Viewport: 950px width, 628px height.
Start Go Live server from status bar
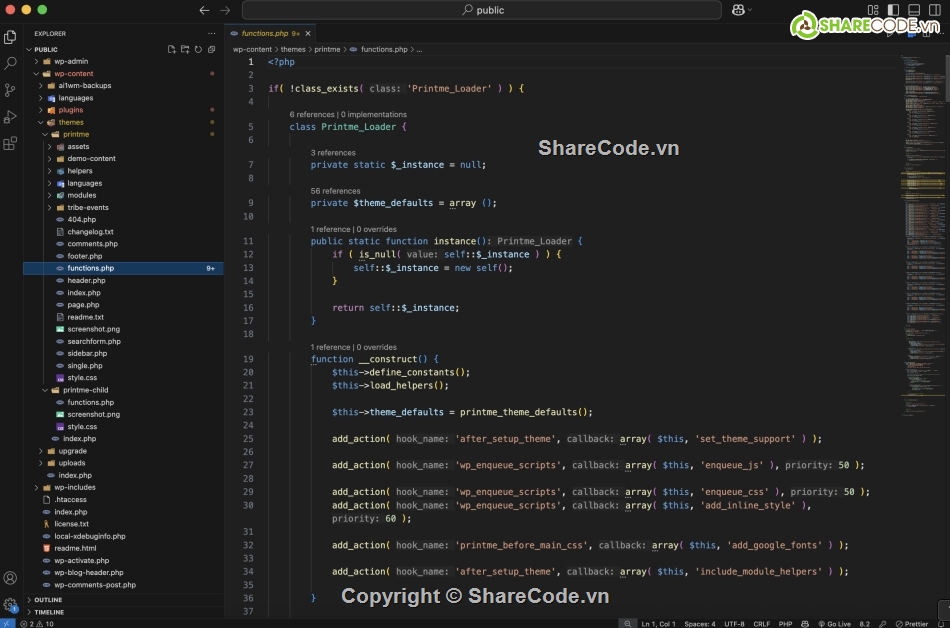tap(834, 624)
